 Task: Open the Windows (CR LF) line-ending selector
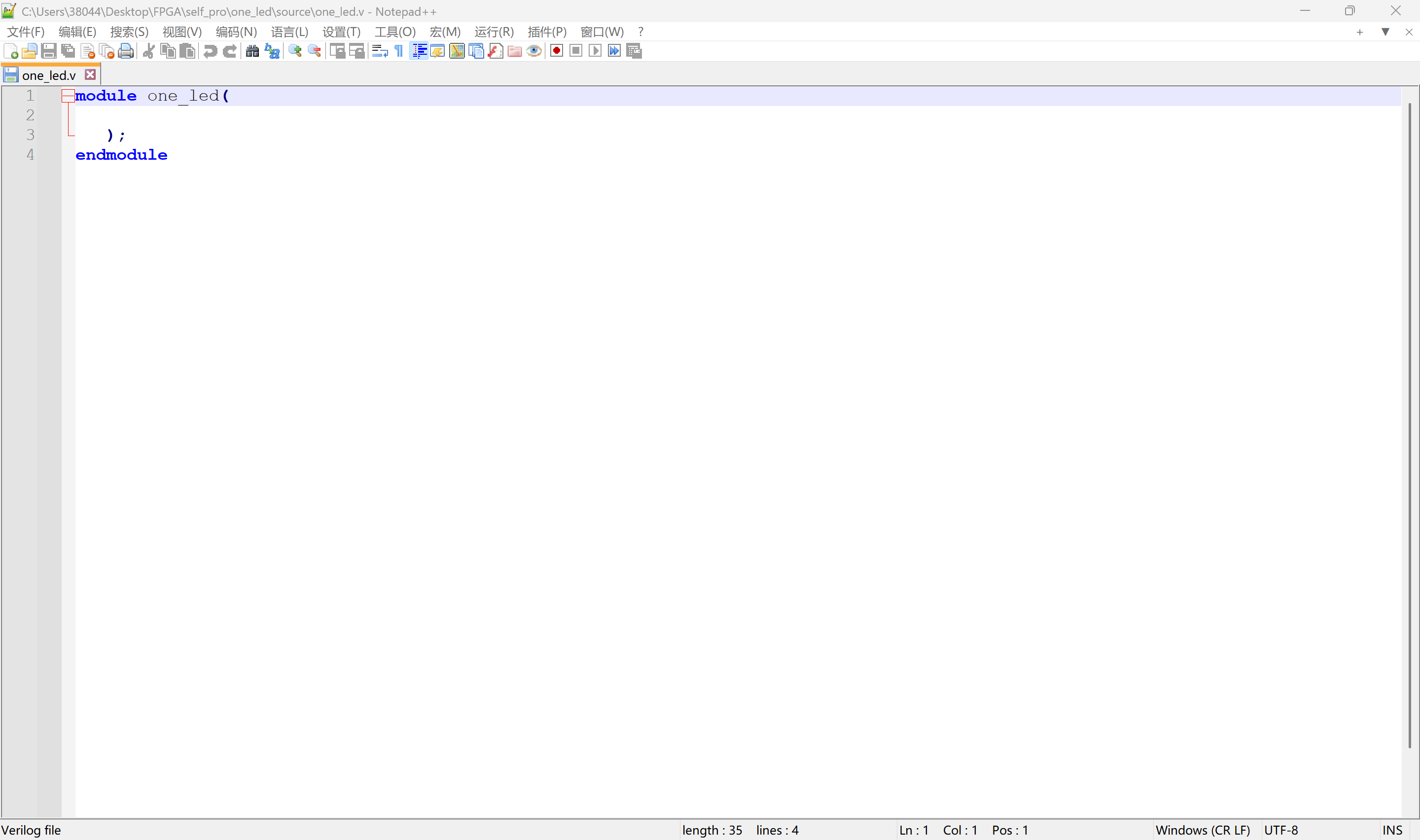(1202, 830)
